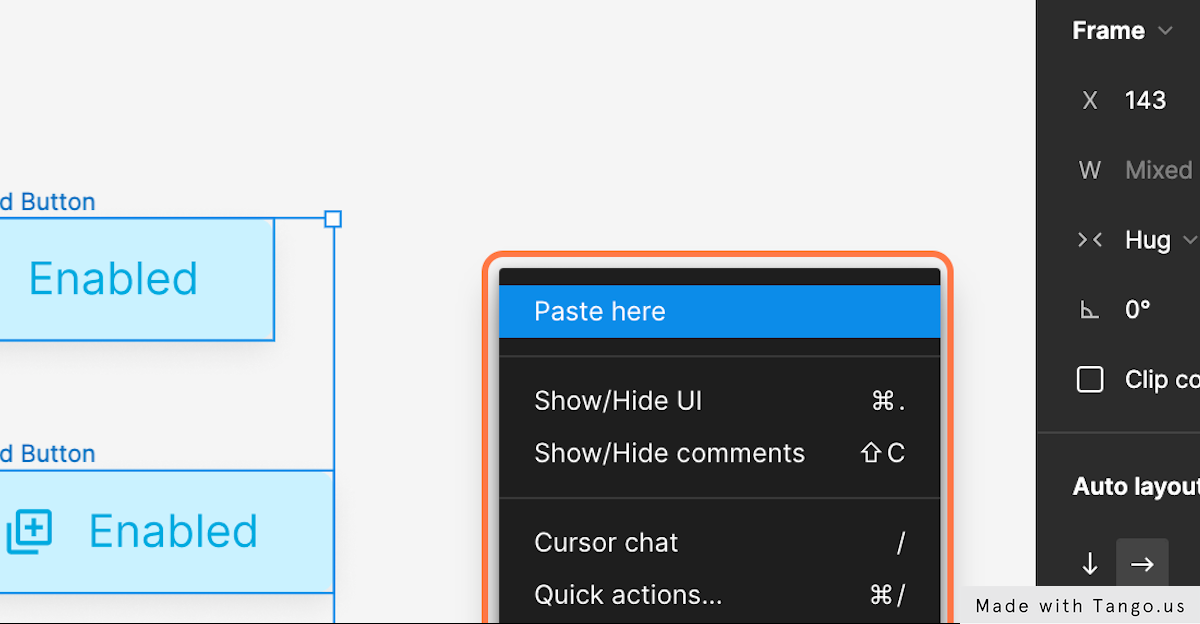
Task: Click the rotation angle icon
Action: coord(1090,310)
